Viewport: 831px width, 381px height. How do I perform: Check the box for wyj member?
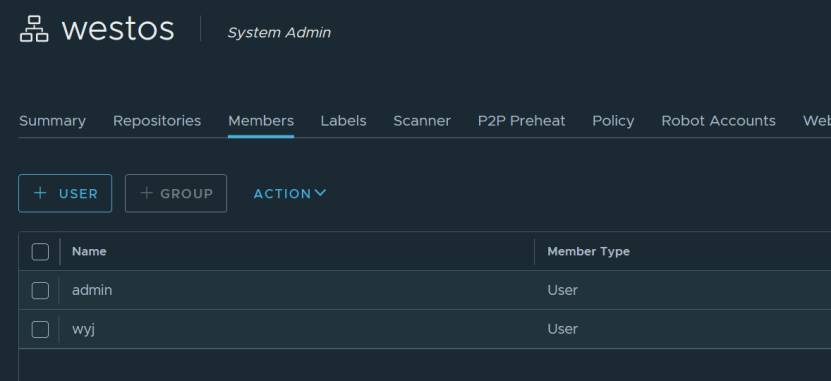[40, 329]
